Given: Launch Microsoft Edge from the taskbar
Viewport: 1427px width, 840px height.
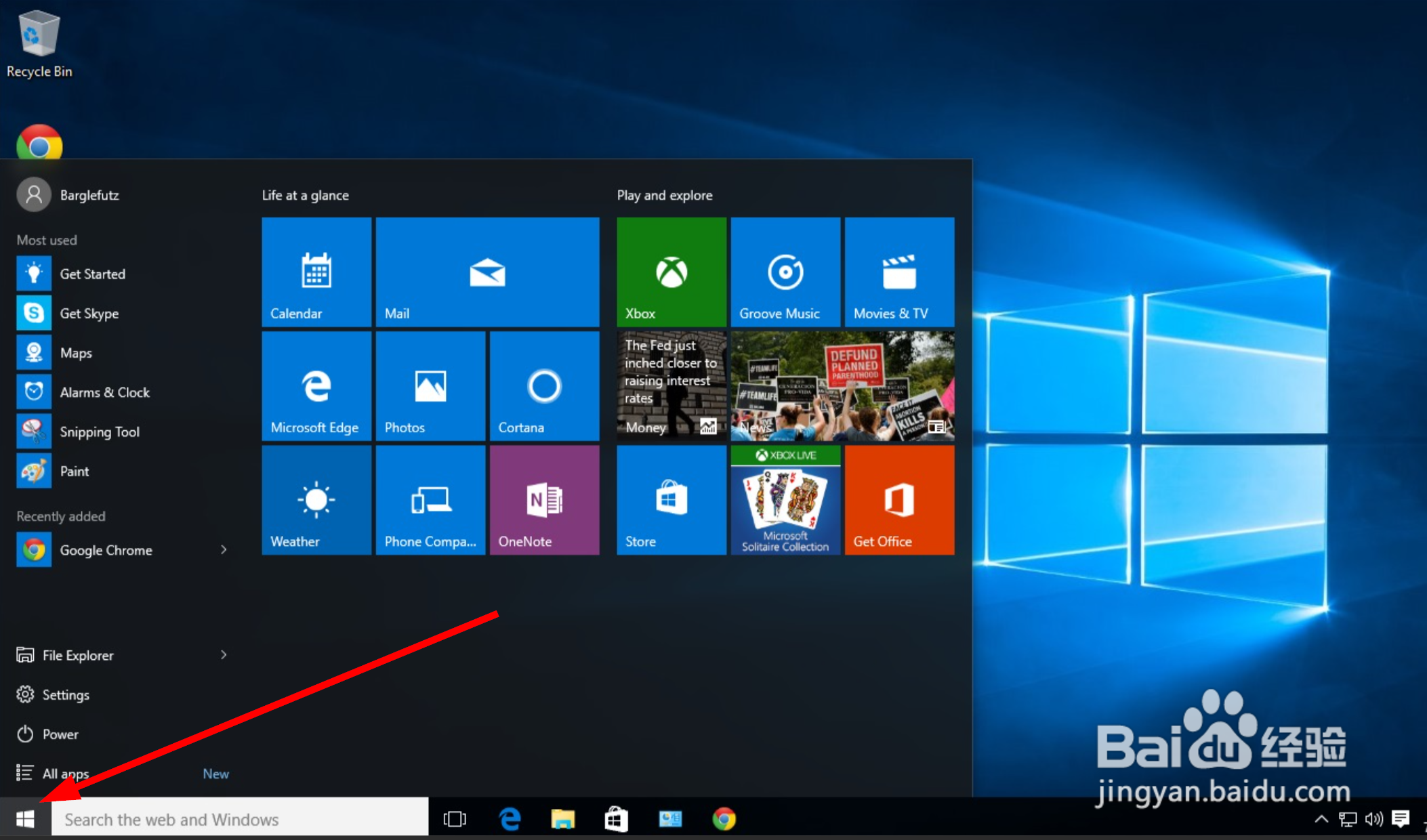Looking at the screenshot, I should point(508,819).
